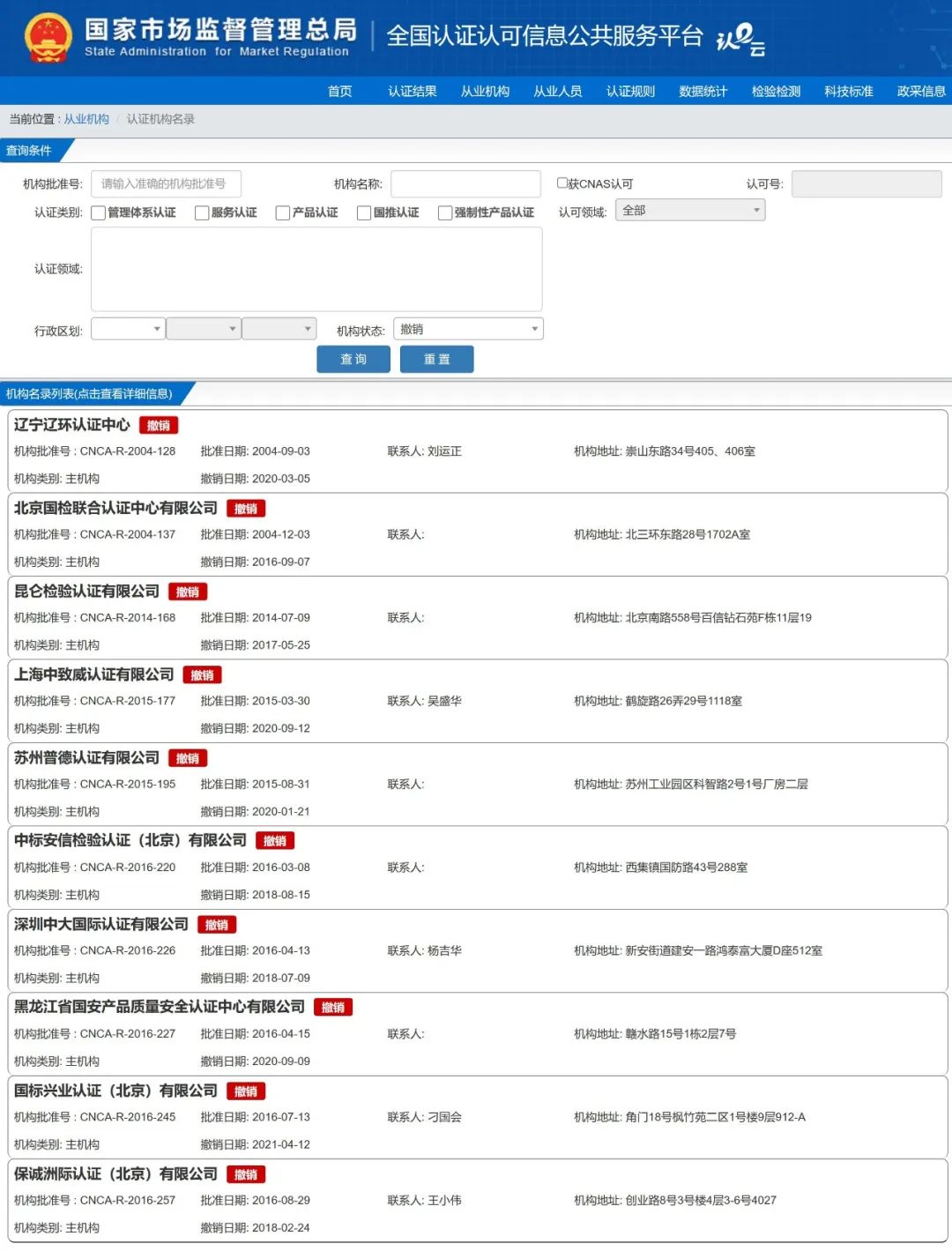952x1251 pixels.
Task: Click the 撤销 badge beside 保诚洲际认证（北京）有限公司
Action: [246, 1175]
